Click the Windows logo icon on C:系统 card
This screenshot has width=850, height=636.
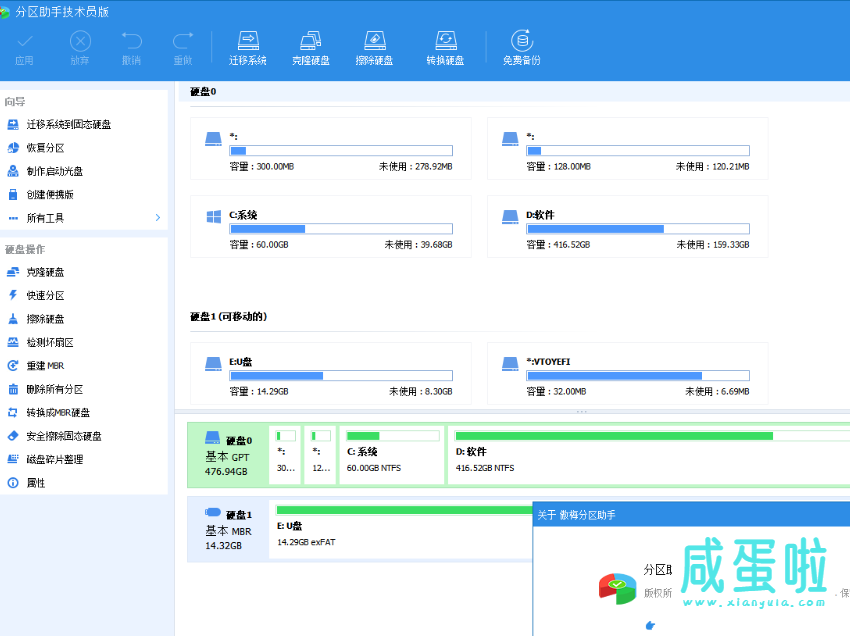214,217
